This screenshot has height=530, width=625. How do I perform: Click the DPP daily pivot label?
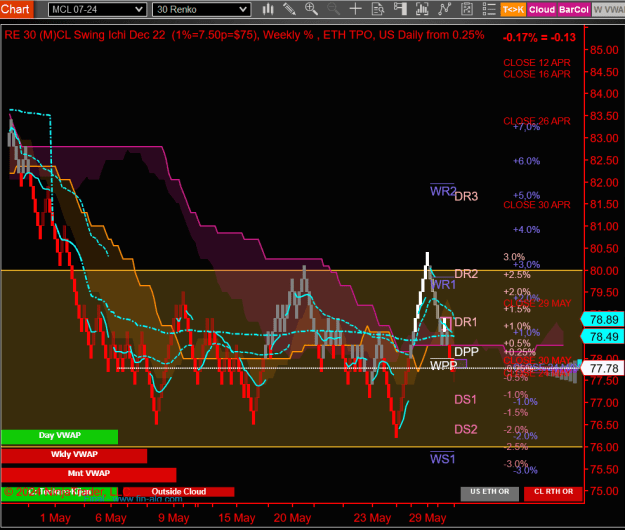(466, 352)
